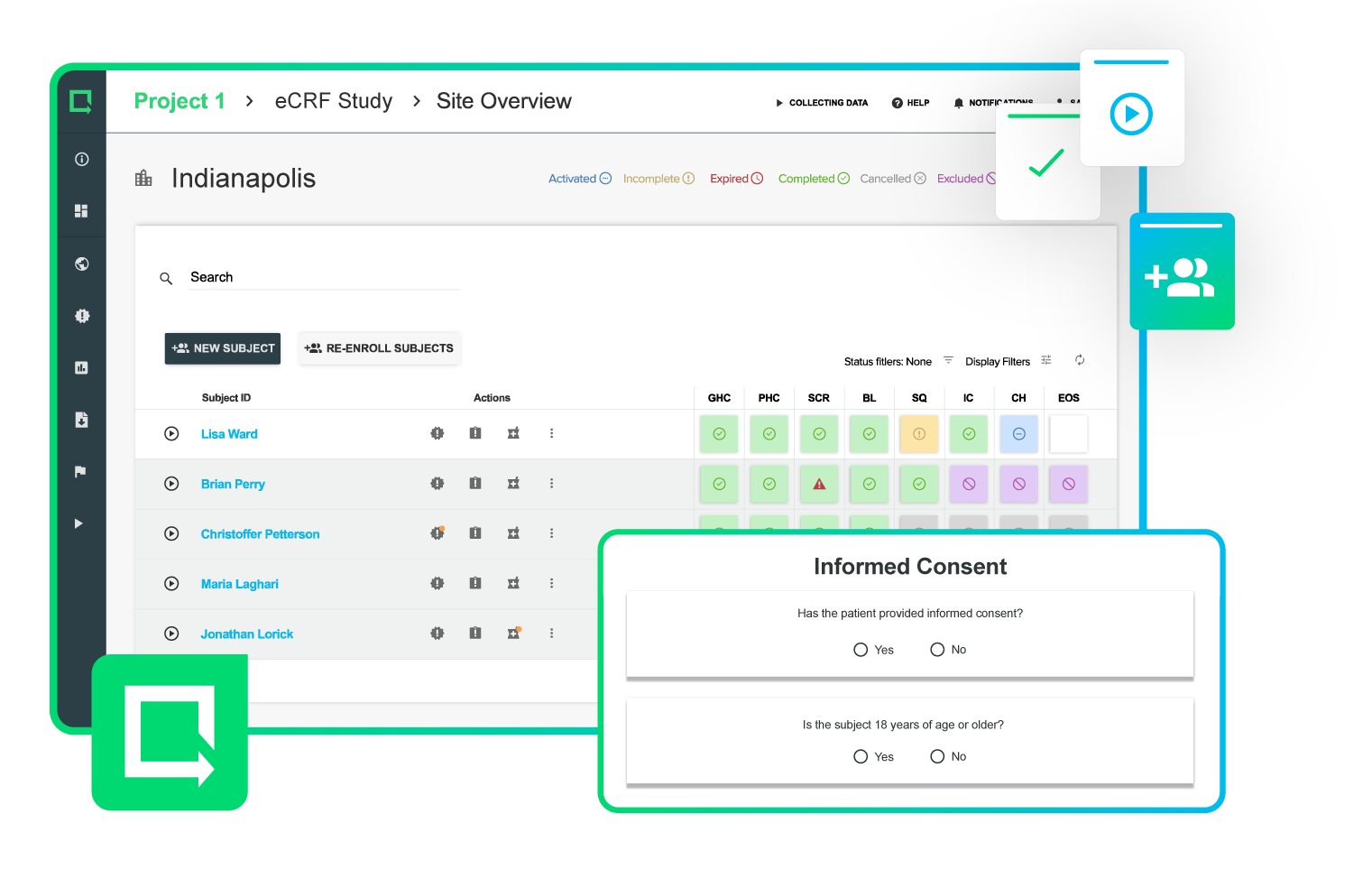Open the Info panel in the sidebar

pos(81,159)
